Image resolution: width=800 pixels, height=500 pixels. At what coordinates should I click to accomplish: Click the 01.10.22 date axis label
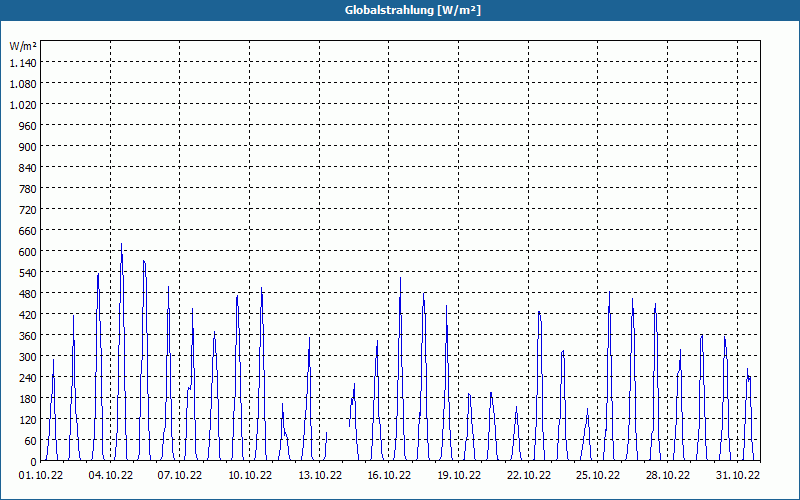(x=41, y=475)
